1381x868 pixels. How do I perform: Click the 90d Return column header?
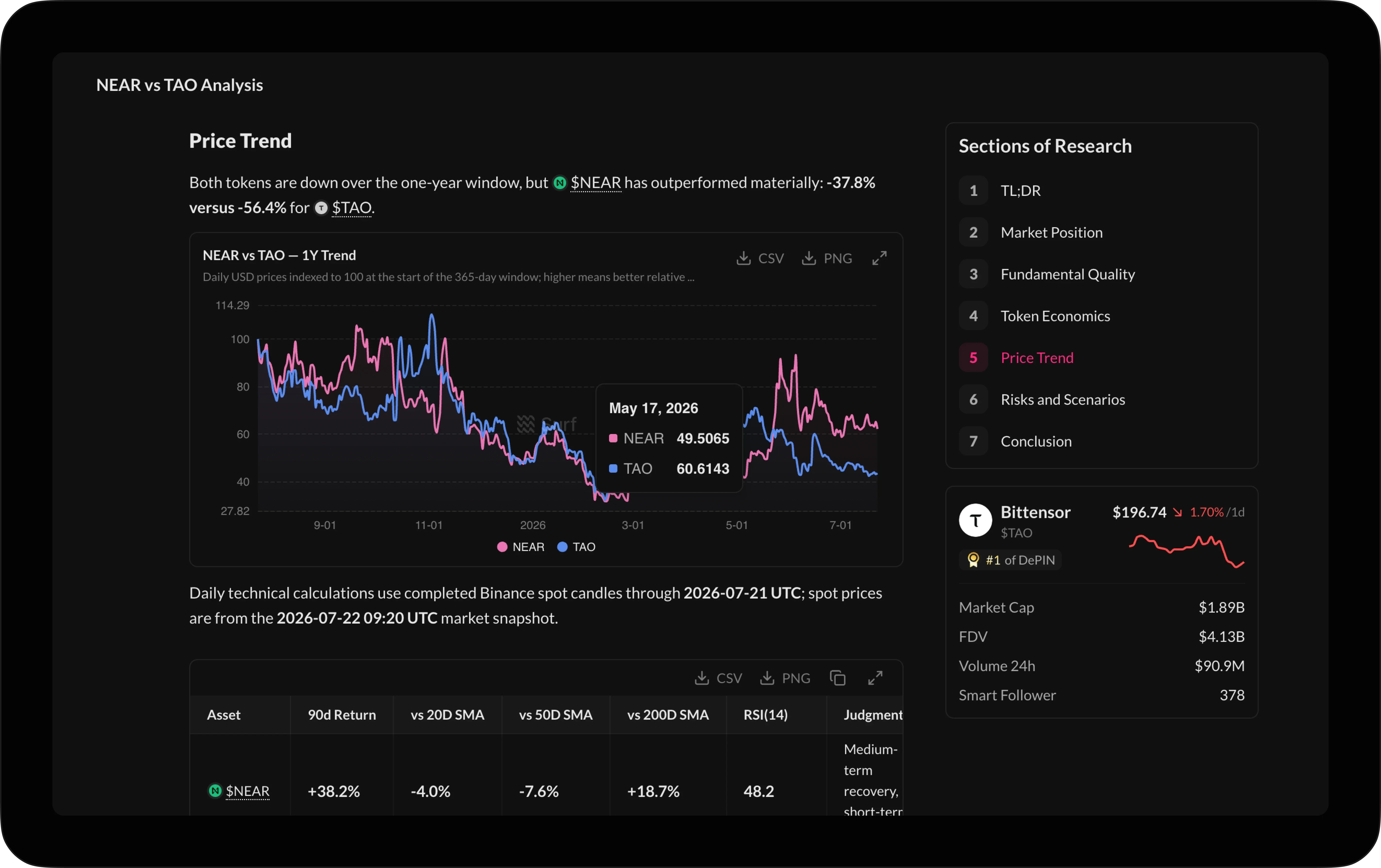tap(342, 715)
